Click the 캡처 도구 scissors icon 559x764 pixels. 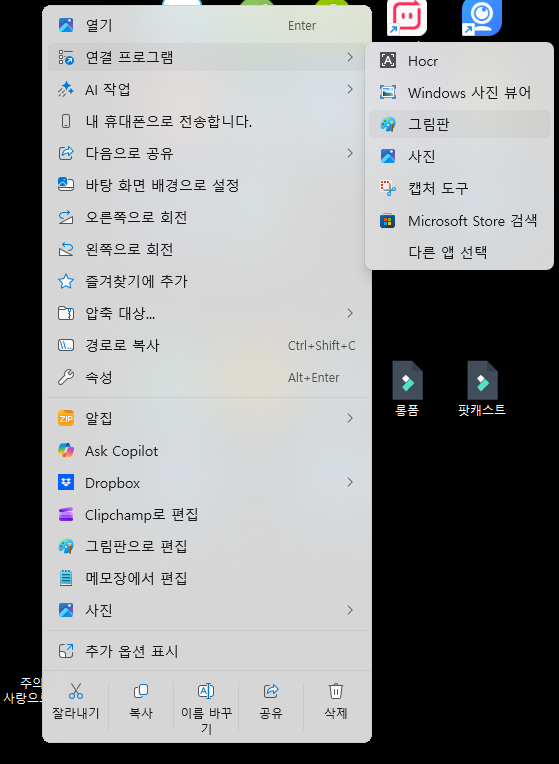point(388,188)
